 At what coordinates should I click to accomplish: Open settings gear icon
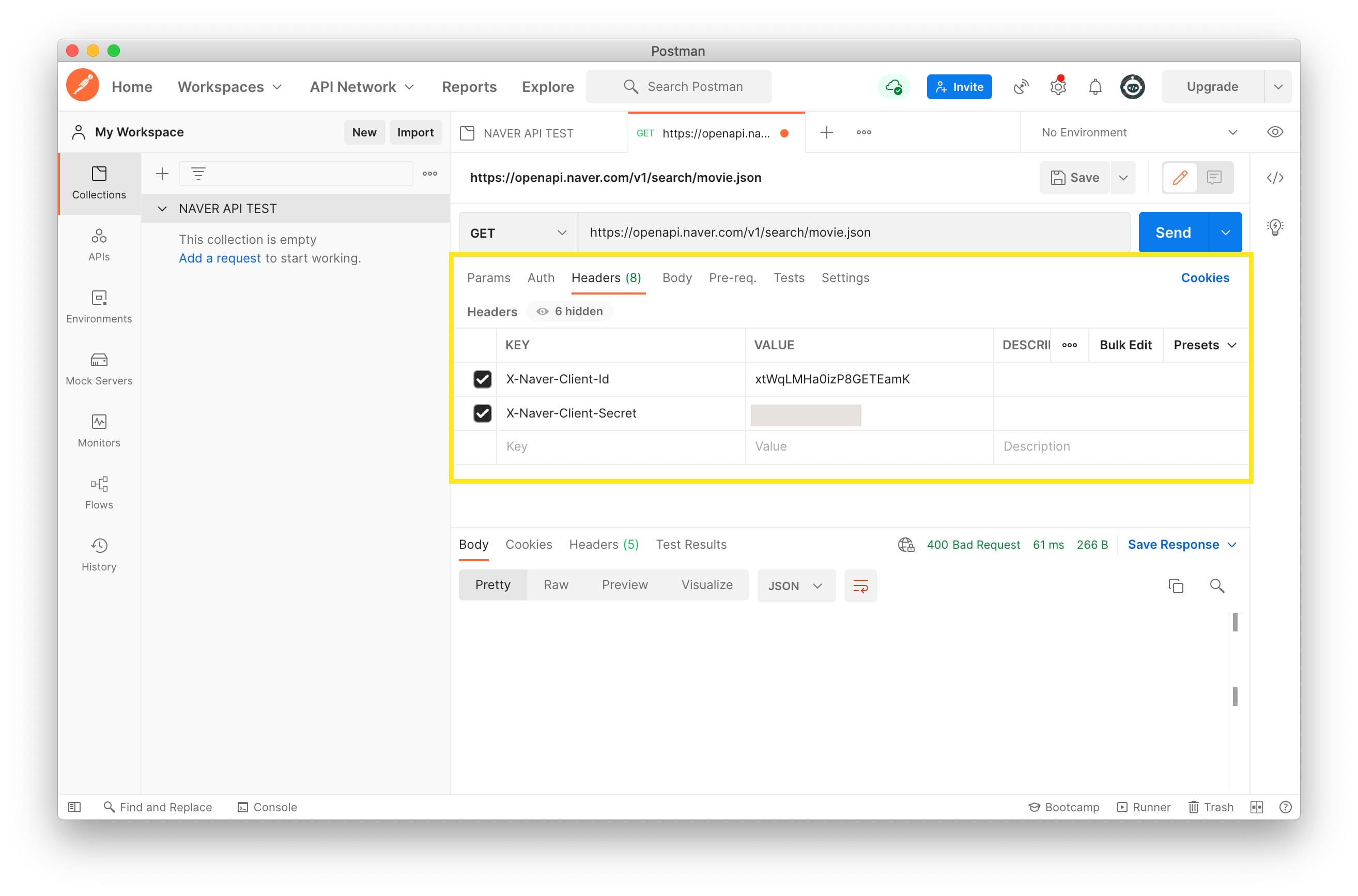coord(1057,87)
